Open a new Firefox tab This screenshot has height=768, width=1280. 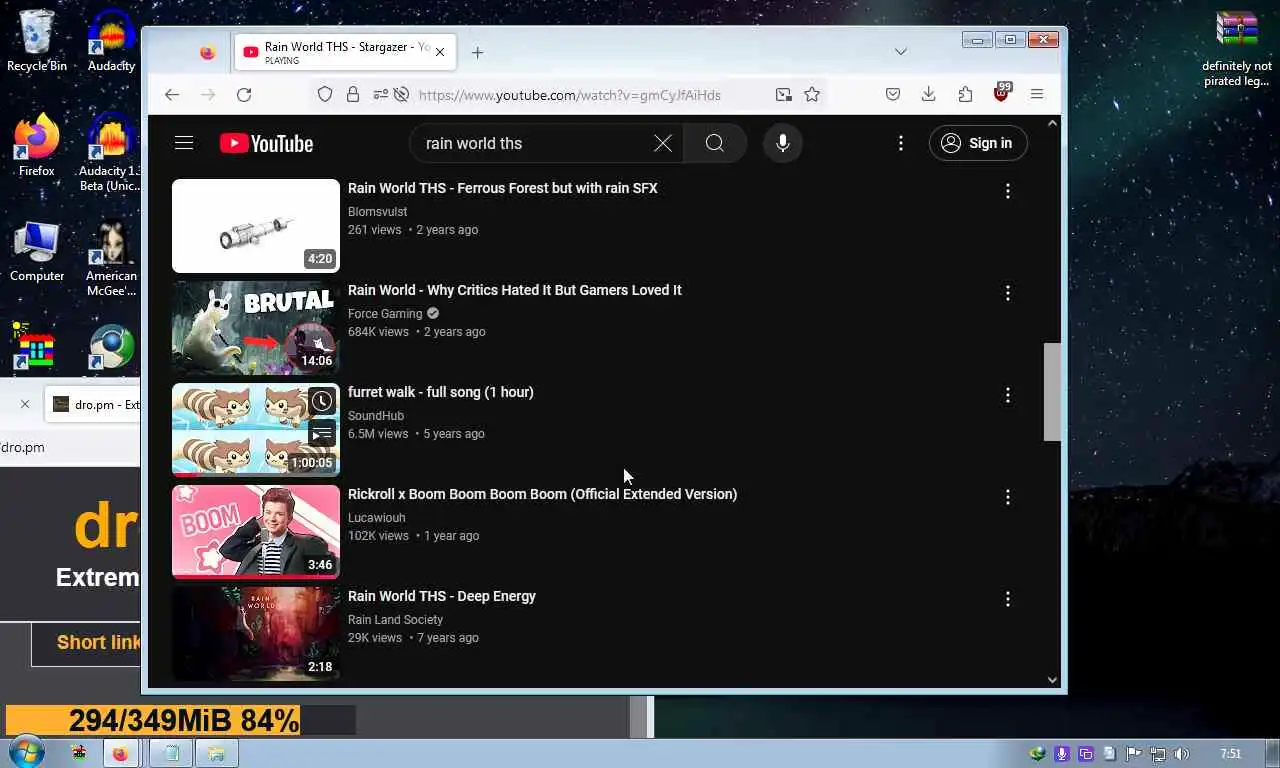477,53
